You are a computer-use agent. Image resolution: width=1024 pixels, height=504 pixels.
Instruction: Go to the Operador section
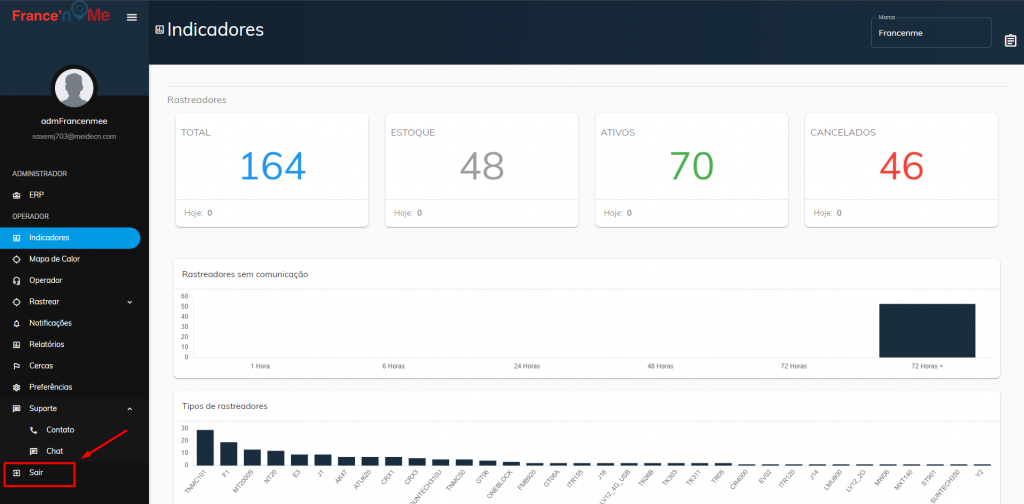pyautogui.click(x=70, y=281)
